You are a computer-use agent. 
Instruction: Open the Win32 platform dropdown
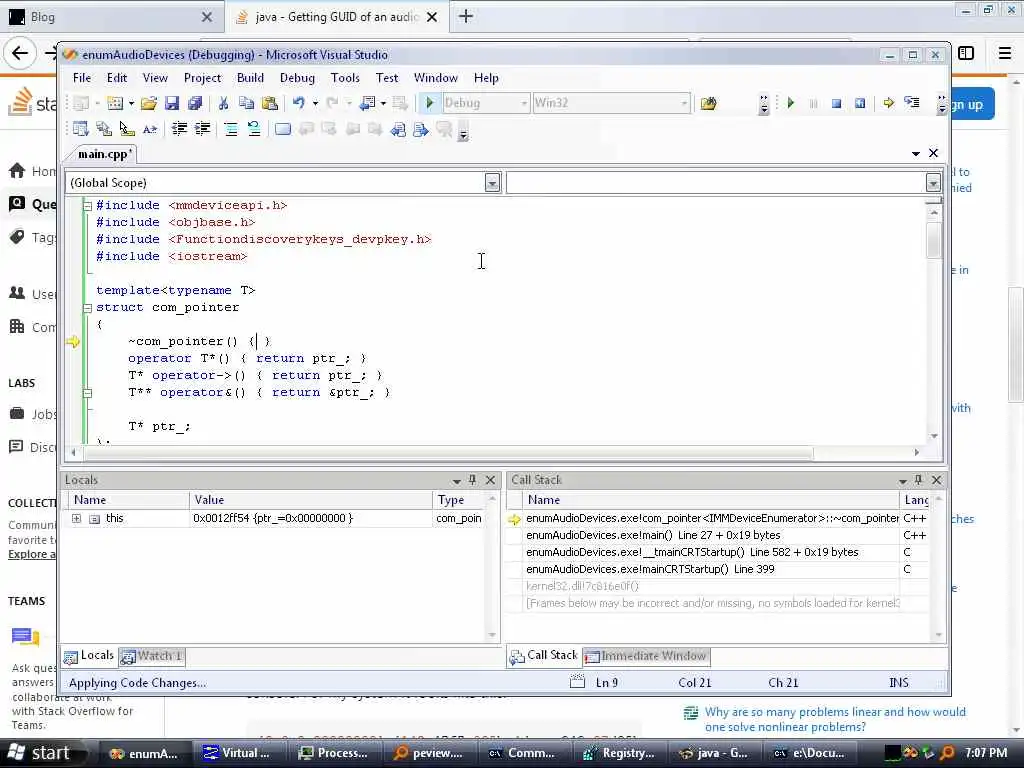pos(684,103)
